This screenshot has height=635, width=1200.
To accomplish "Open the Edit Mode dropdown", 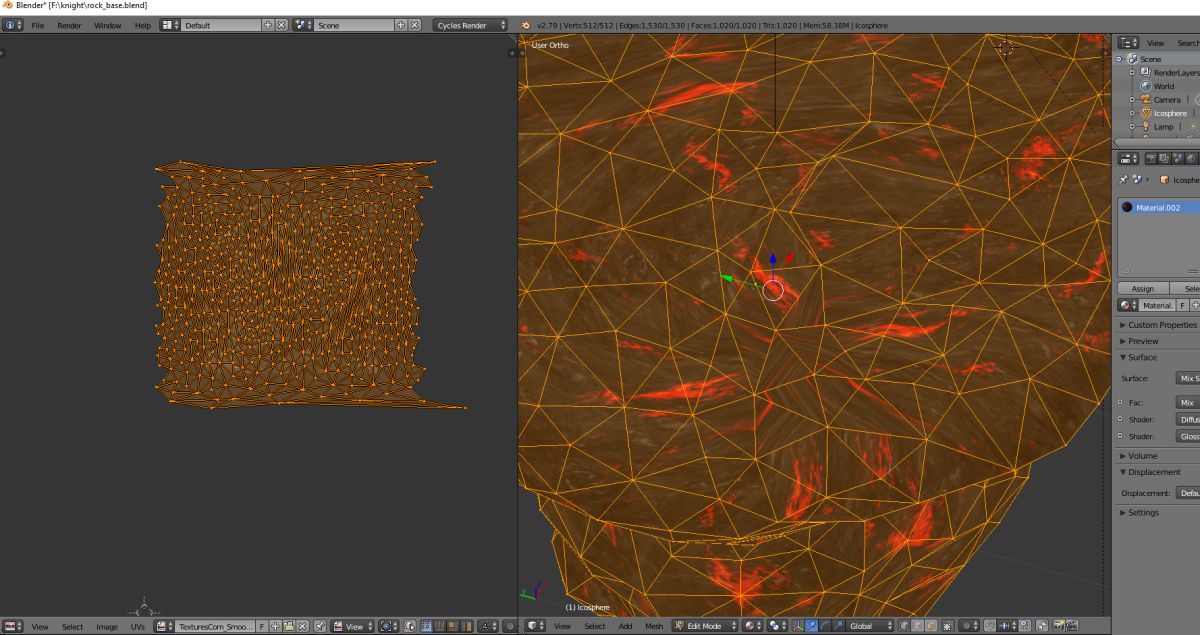I will (x=705, y=626).
